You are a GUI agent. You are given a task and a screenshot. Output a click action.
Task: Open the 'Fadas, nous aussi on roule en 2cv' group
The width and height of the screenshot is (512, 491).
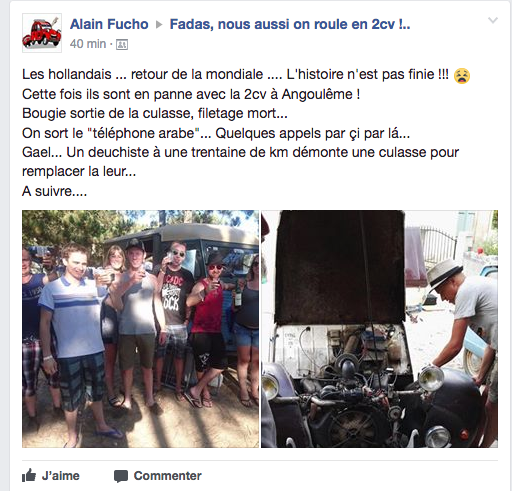click(x=290, y=24)
